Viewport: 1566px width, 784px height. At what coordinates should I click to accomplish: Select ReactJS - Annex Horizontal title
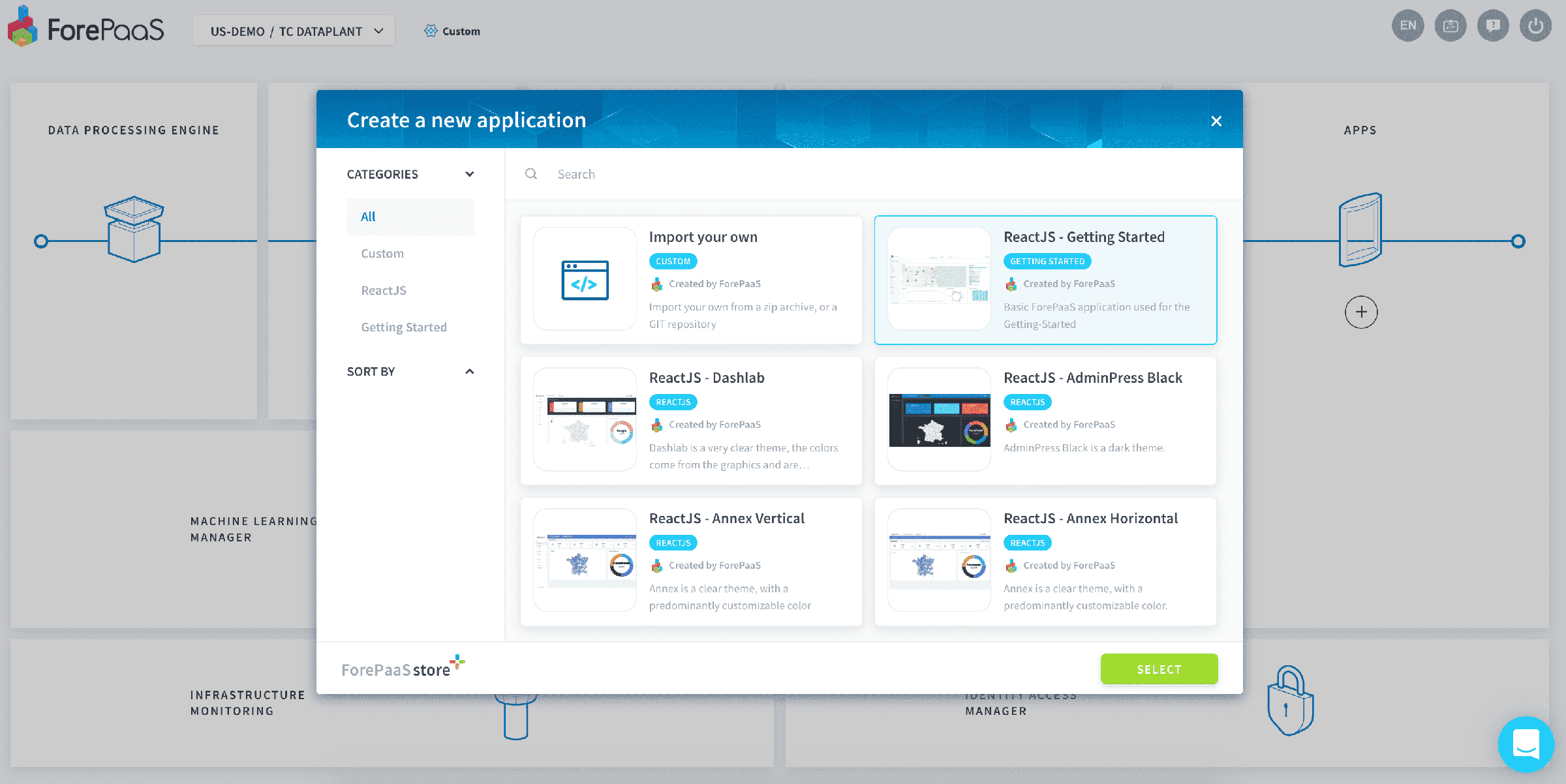coord(1090,519)
